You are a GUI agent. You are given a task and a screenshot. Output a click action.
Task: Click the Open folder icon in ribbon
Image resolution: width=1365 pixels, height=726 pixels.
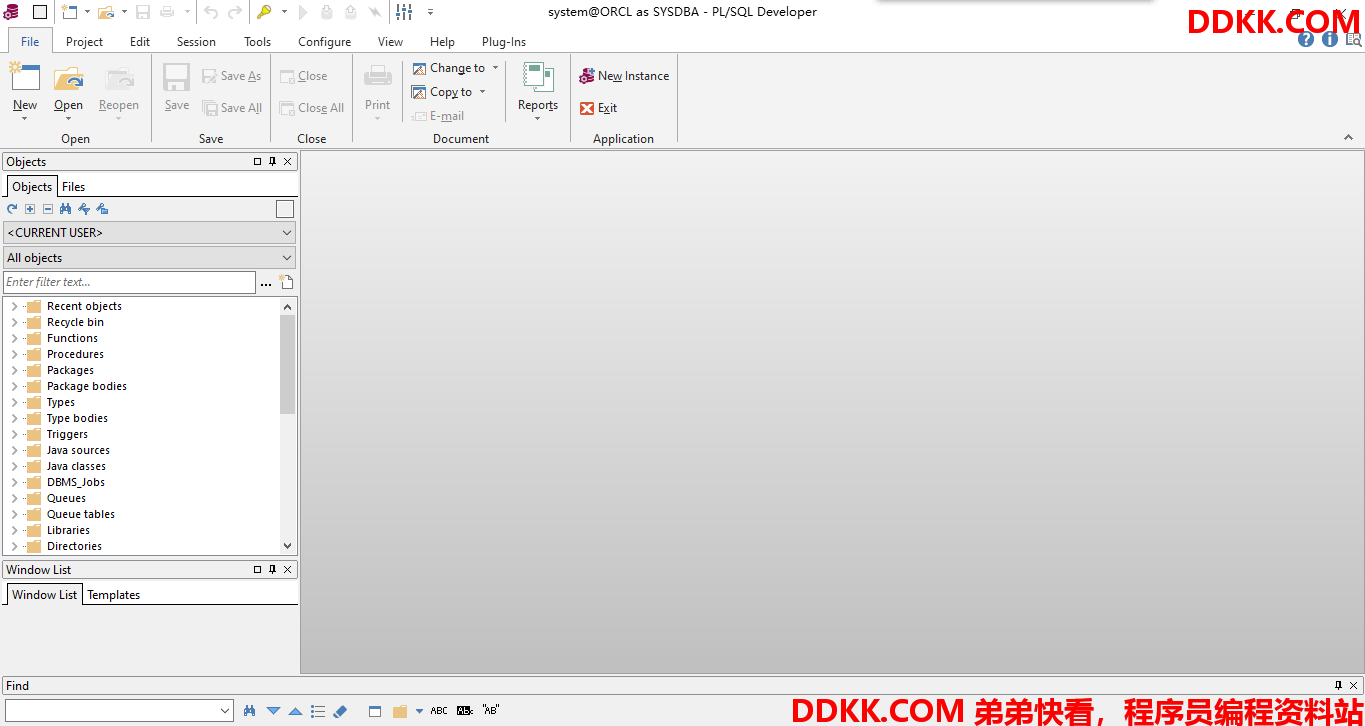coord(68,79)
